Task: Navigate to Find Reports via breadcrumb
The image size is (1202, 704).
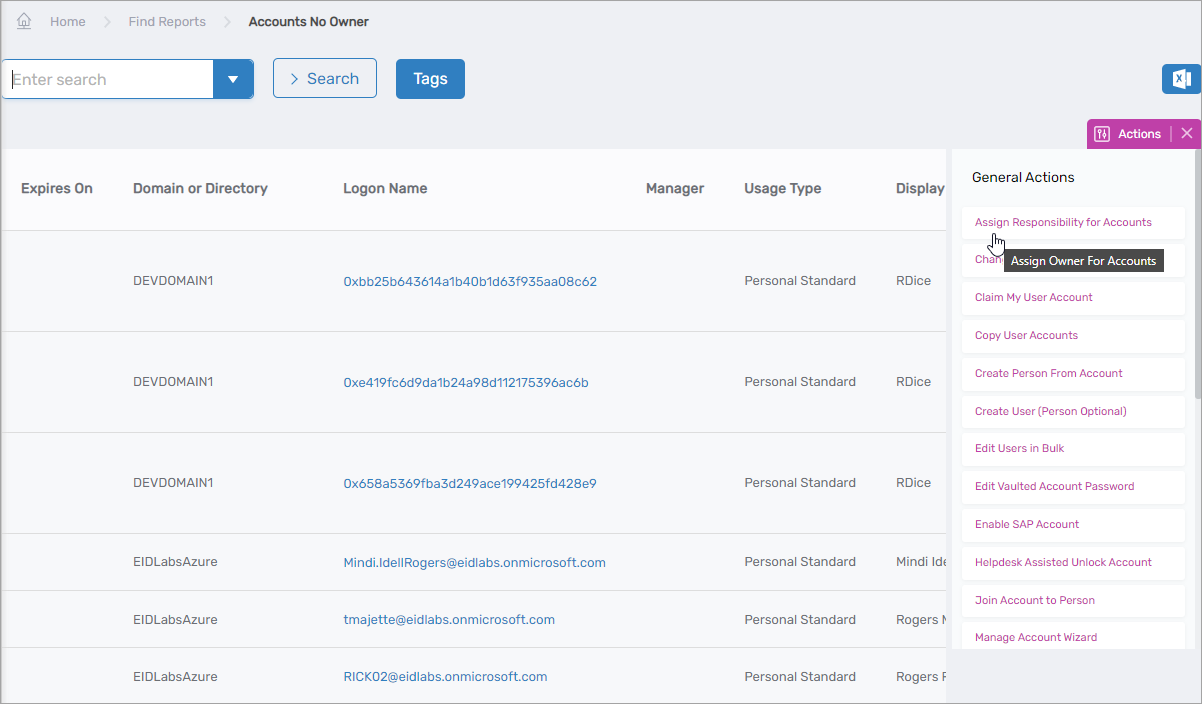Action: (166, 21)
